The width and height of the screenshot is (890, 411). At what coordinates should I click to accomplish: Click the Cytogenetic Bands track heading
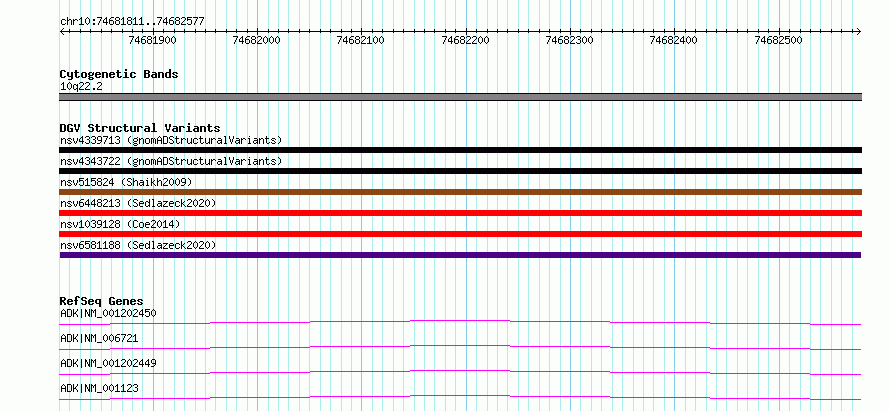coord(119,74)
